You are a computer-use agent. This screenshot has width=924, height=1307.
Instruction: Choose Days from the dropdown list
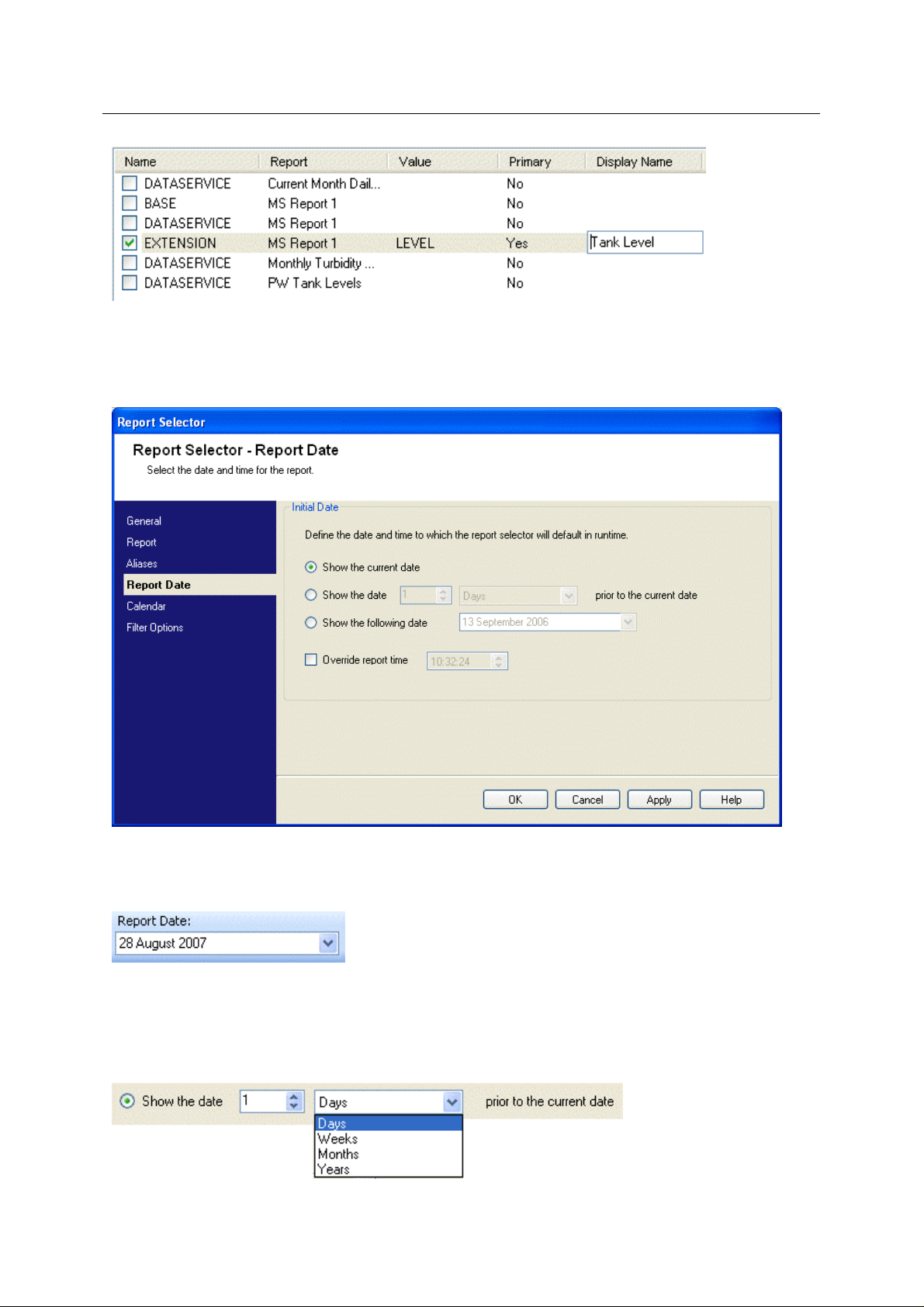pos(389,1123)
